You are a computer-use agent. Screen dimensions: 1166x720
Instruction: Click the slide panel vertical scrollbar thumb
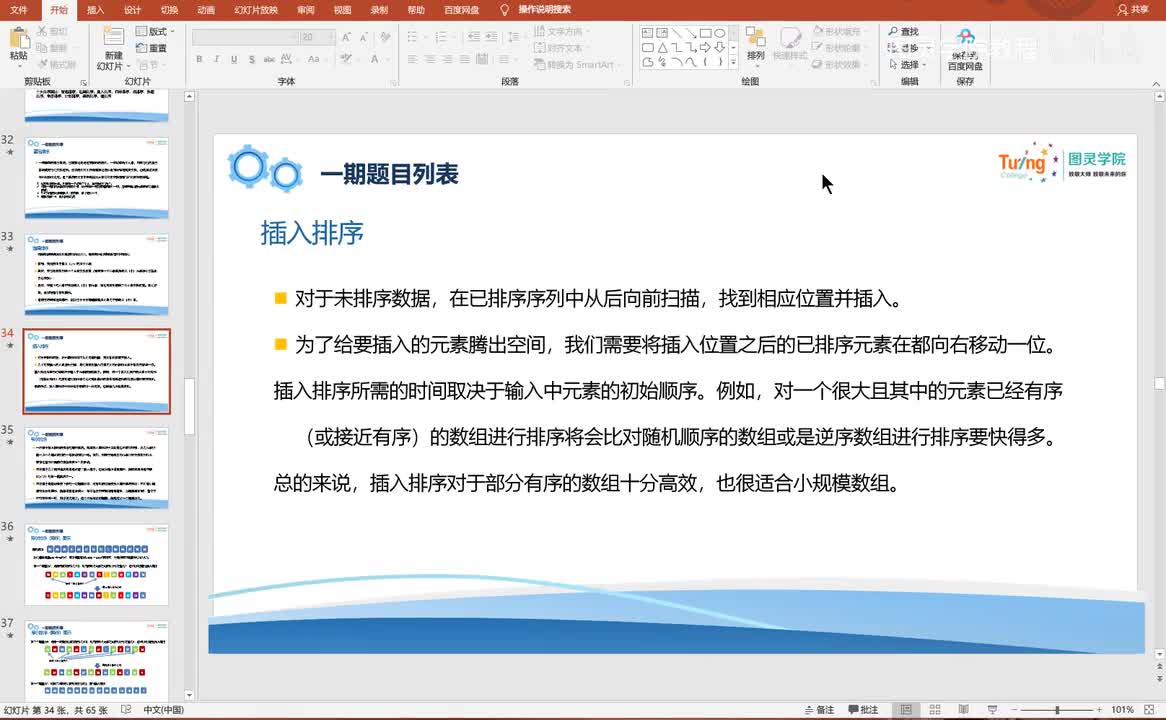pyautogui.click(x=190, y=406)
